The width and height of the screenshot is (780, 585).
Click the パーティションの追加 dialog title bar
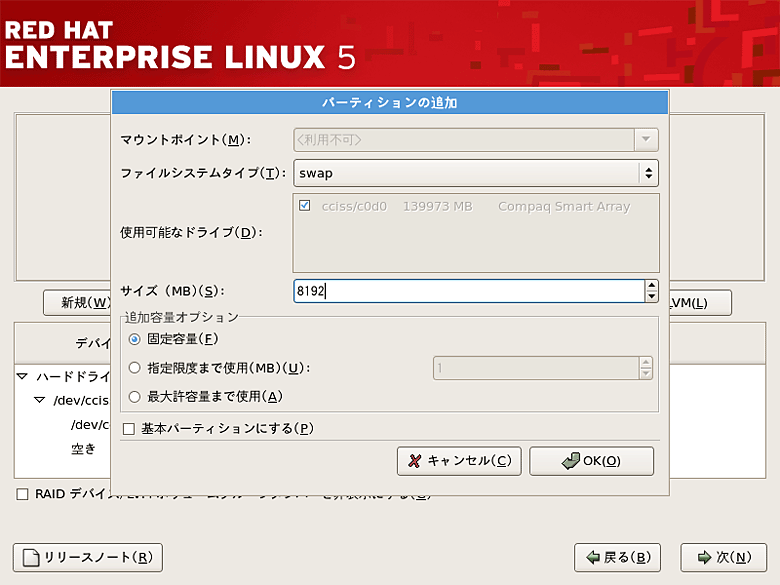tap(390, 103)
